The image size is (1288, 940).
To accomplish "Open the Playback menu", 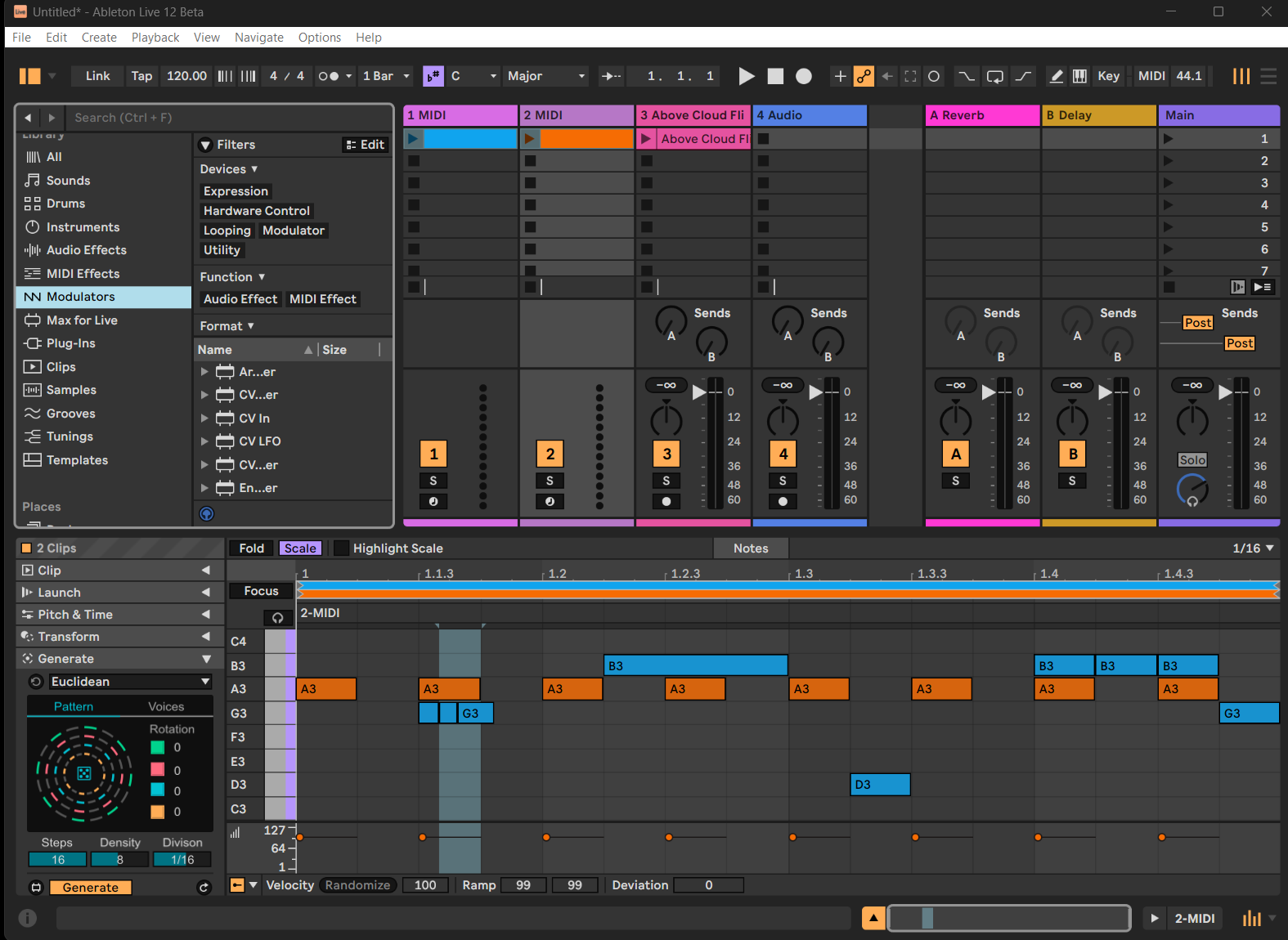I will pos(155,38).
